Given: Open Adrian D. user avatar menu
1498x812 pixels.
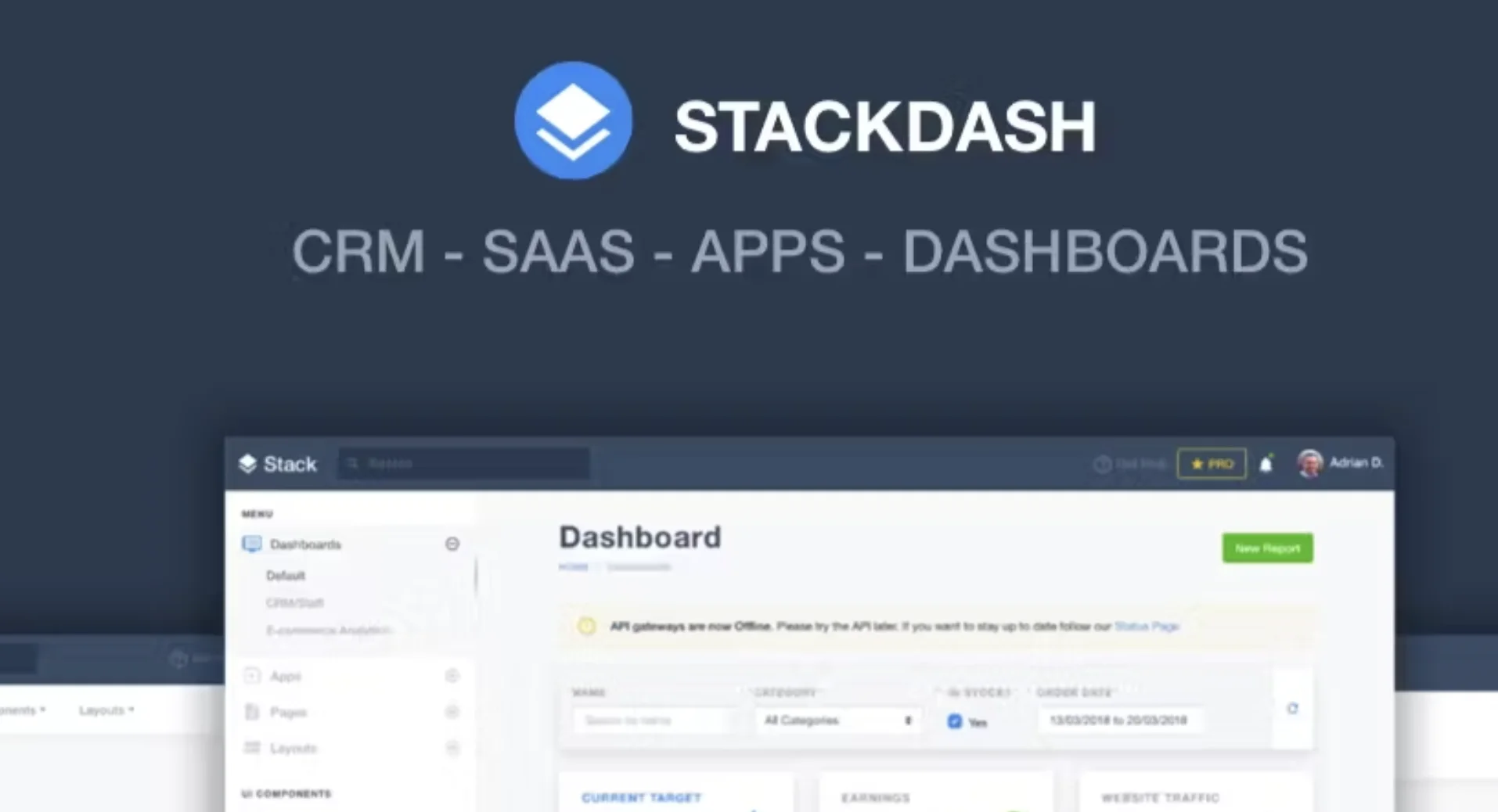Looking at the screenshot, I should (1310, 463).
